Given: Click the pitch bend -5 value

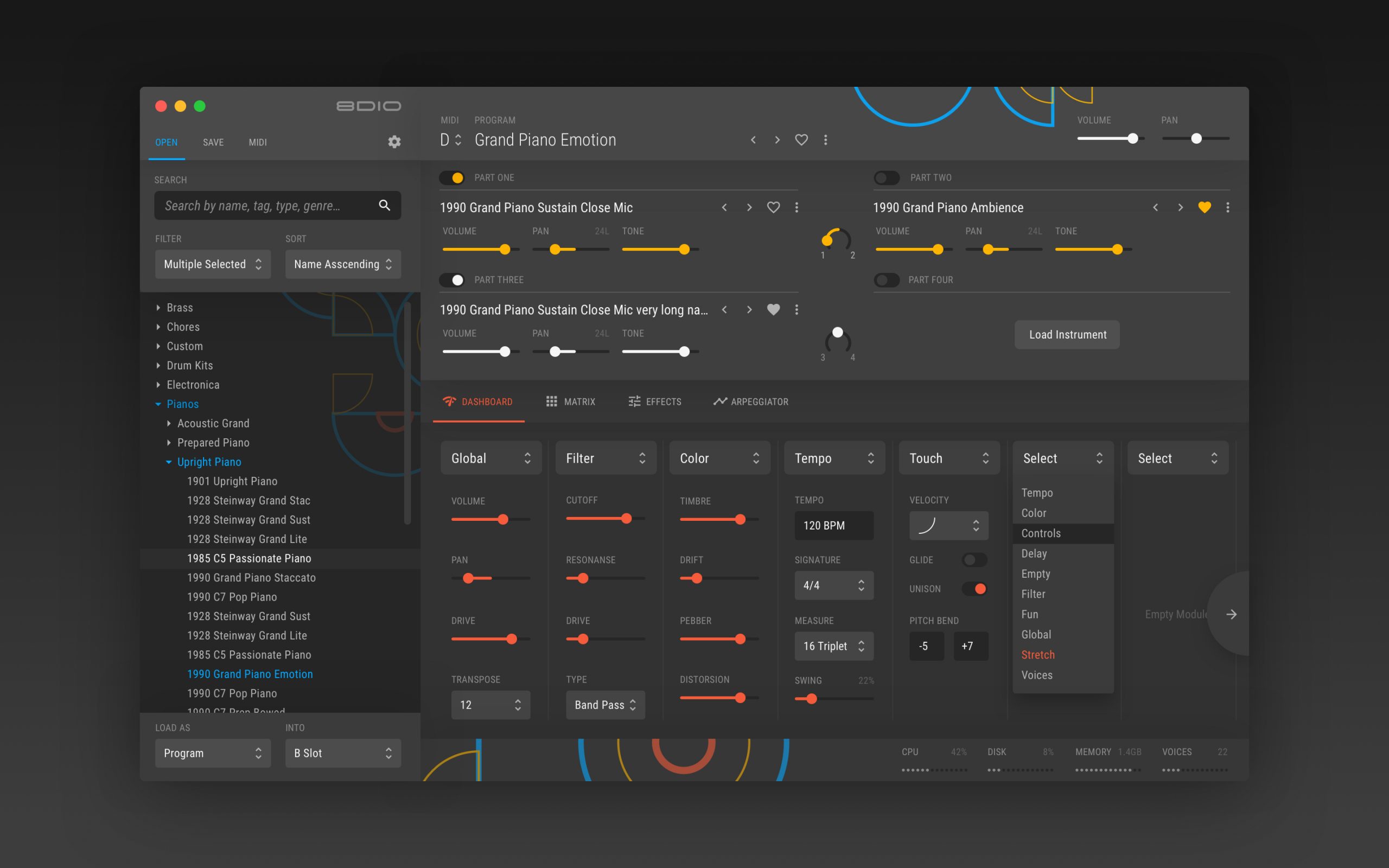Looking at the screenshot, I should [926, 646].
